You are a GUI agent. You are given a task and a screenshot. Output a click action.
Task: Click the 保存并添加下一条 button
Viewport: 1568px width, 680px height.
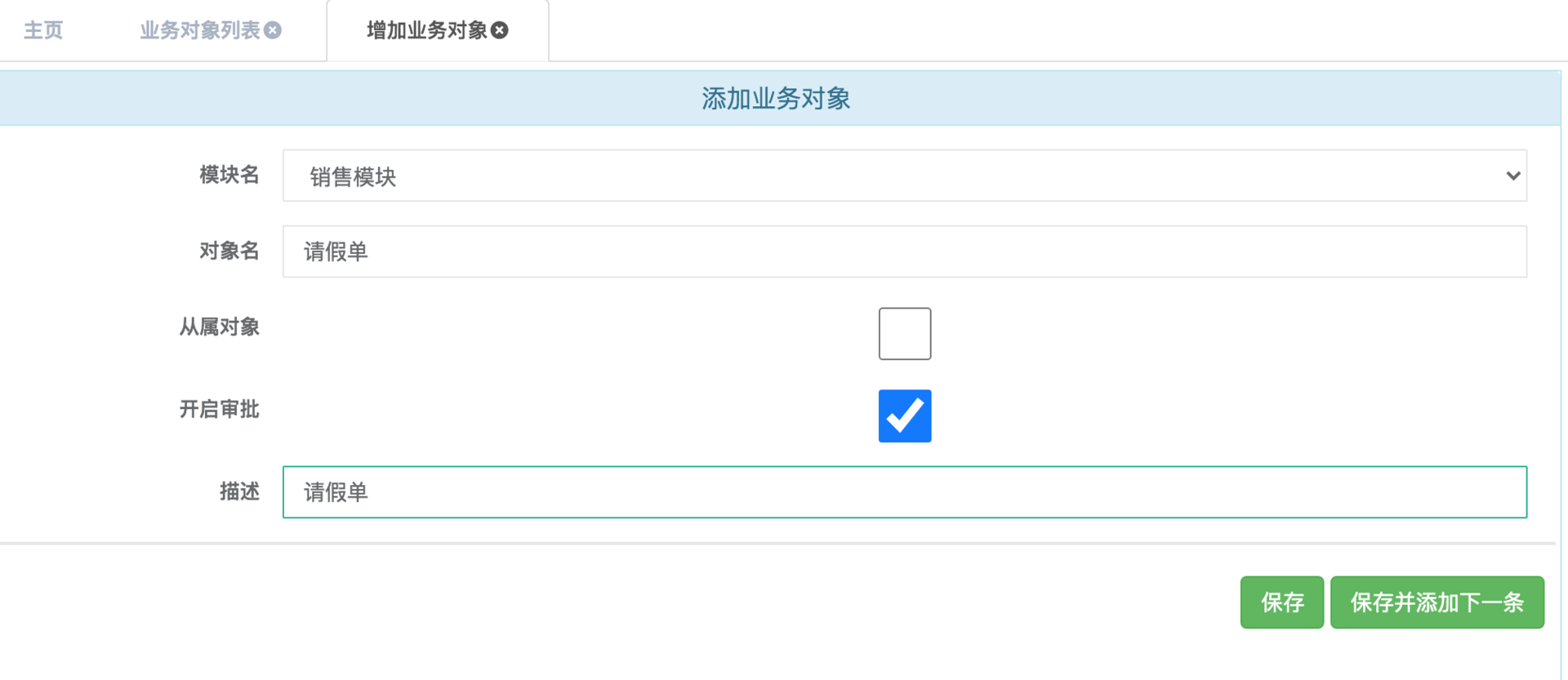pos(1437,602)
